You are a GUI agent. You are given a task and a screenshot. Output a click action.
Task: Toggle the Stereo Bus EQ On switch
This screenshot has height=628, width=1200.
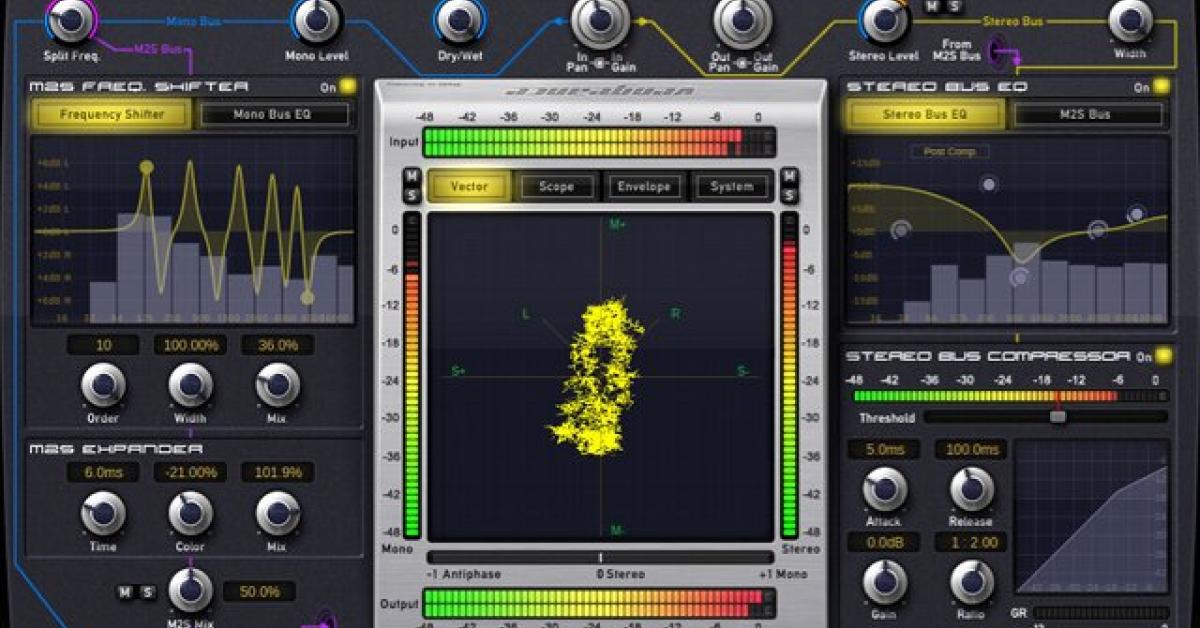tap(1160, 87)
